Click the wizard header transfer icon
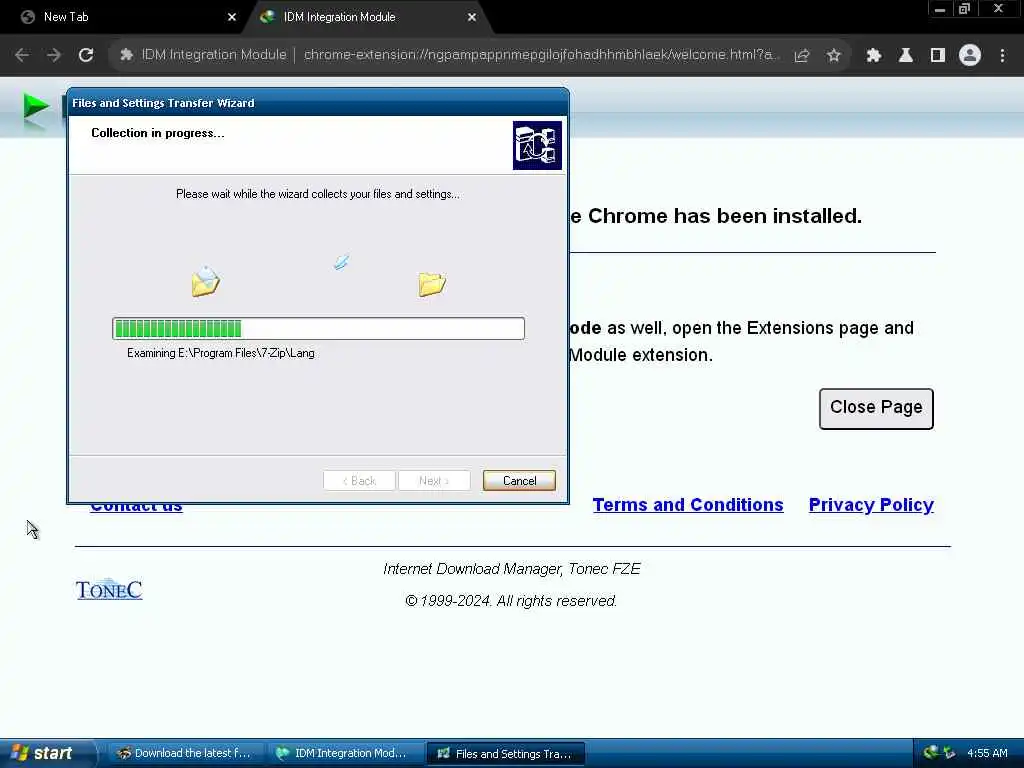 click(x=537, y=145)
